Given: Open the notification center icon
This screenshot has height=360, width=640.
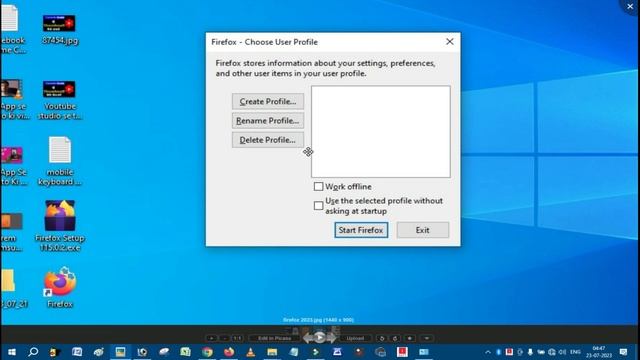Looking at the screenshot, I should [x=623, y=352].
